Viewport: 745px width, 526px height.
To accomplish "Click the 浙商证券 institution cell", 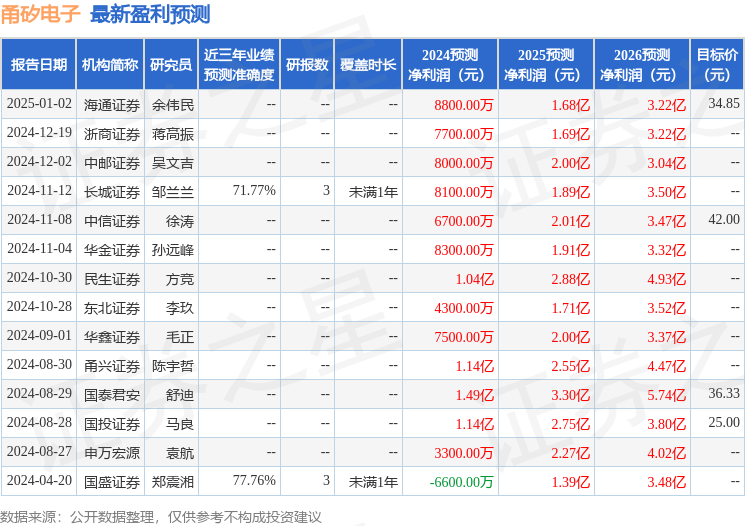I will coord(112,134).
